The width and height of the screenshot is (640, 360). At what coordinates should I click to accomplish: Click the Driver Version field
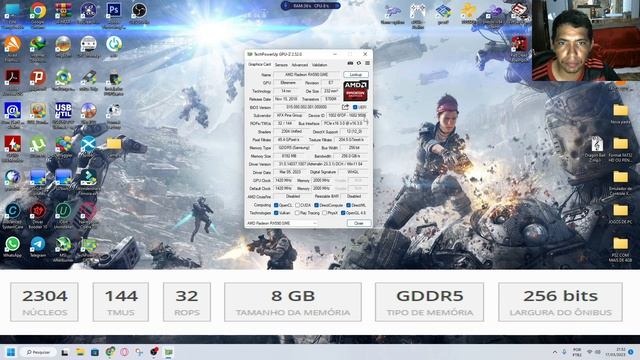[x=321, y=164]
